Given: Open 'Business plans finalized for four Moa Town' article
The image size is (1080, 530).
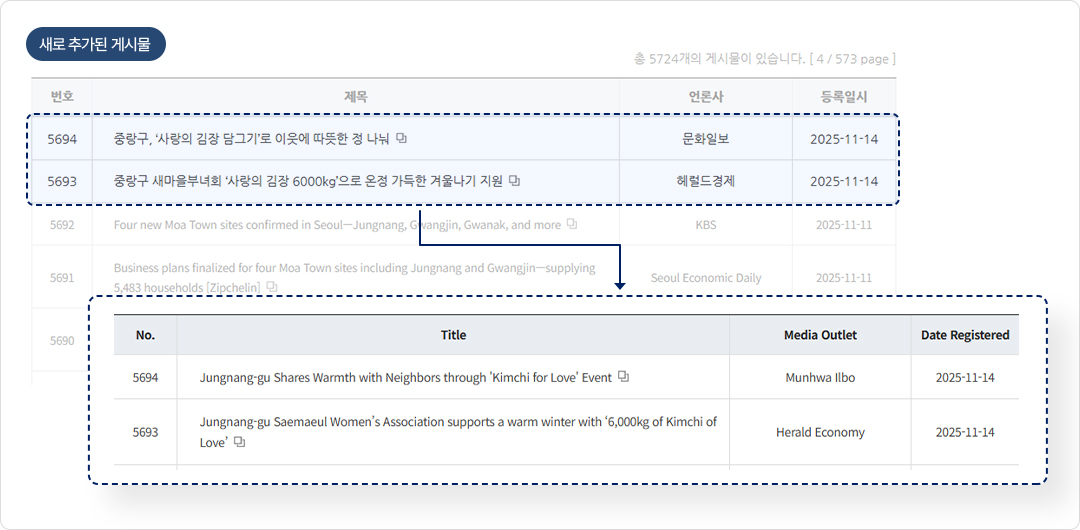Looking at the screenshot, I should coord(354,268).
